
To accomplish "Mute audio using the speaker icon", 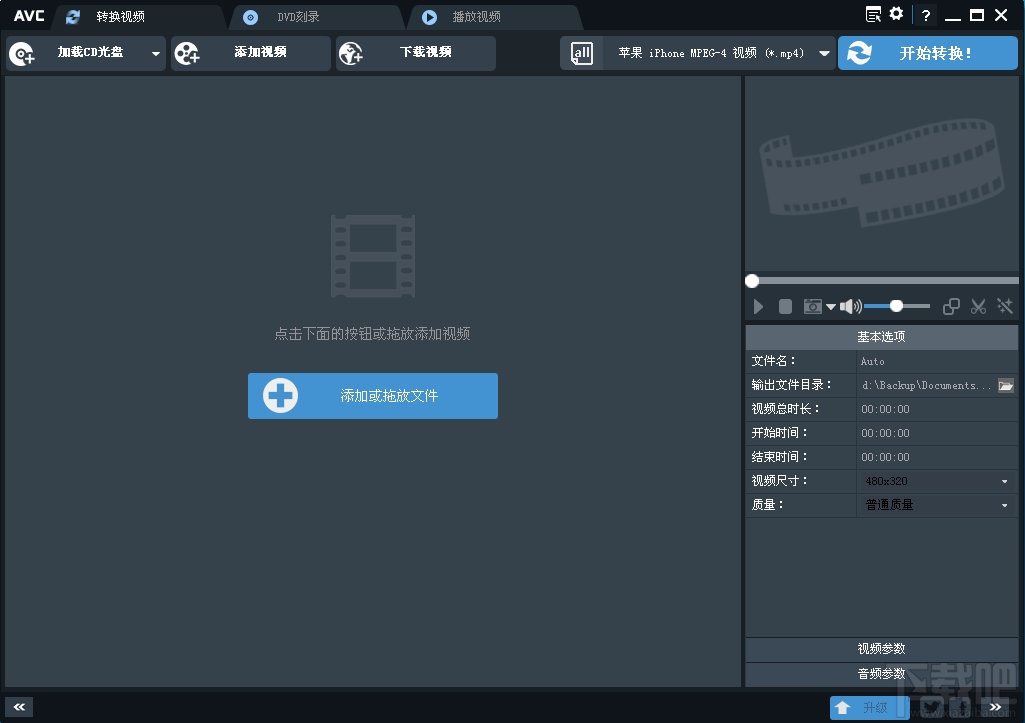I will 848,306.
